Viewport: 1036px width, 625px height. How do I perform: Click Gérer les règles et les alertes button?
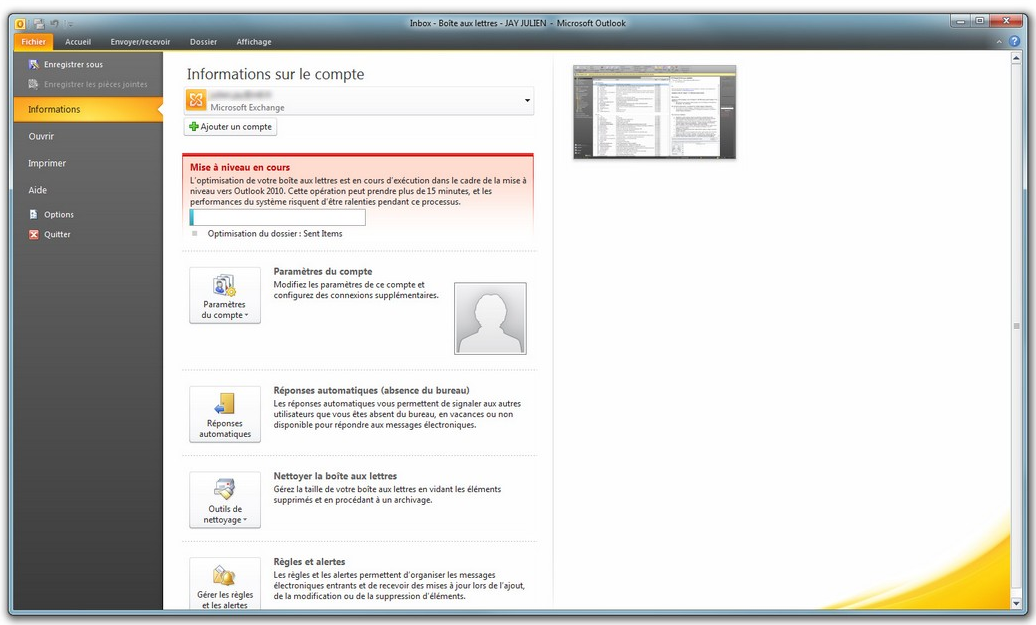click(x=225, y=584)
